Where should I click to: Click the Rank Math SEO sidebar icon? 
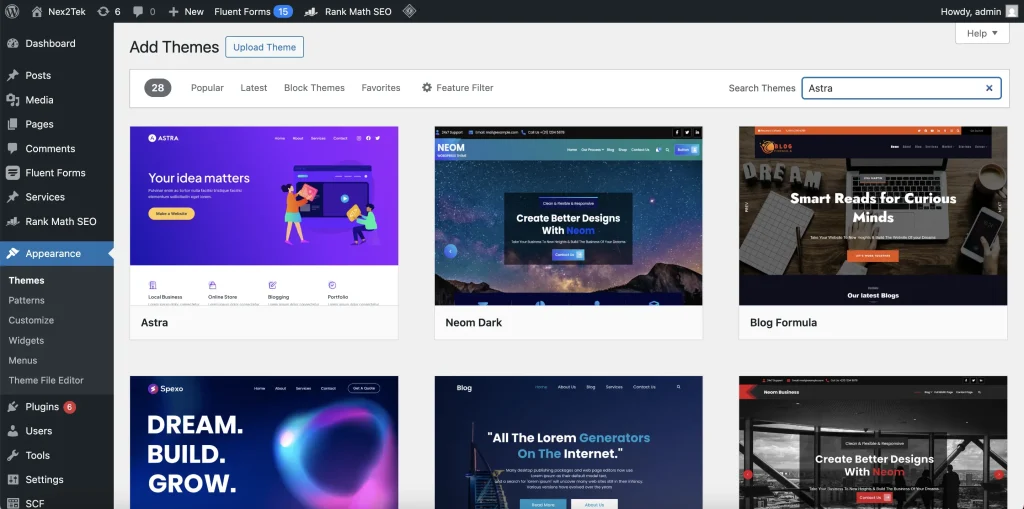(12, 222)
